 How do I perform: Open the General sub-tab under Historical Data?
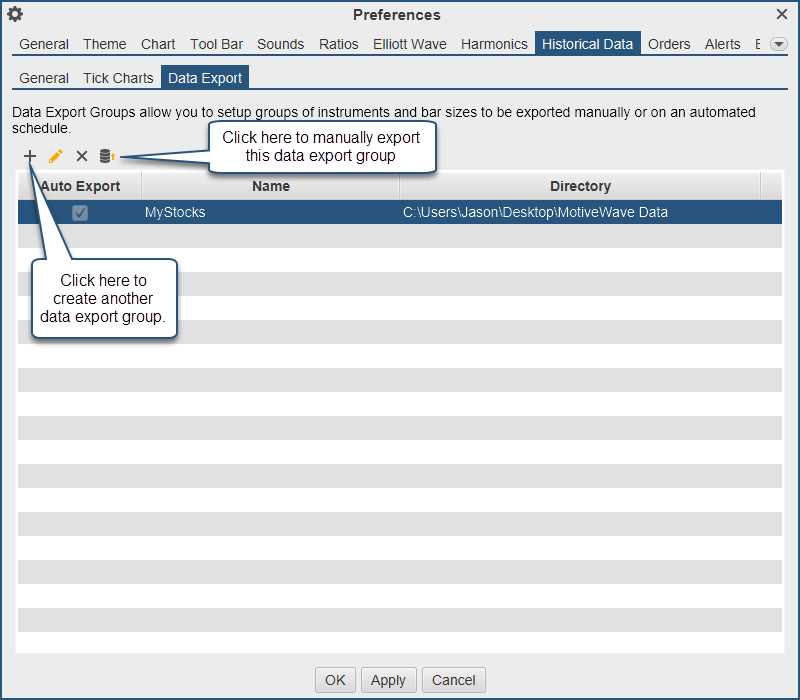click(x=44, y=78)
